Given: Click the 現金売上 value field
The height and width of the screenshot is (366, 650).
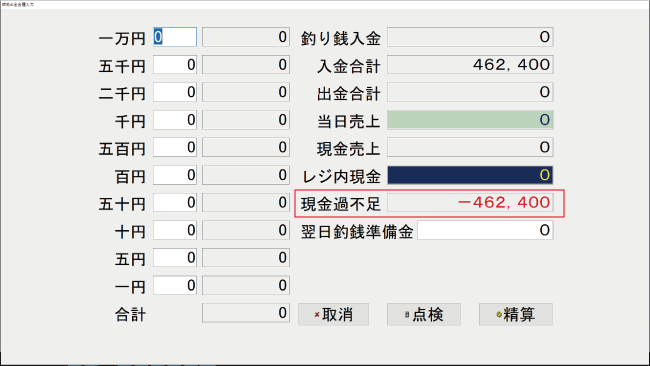Looking at the screenshot, I should pyautogui.click(x=470, y=147).
